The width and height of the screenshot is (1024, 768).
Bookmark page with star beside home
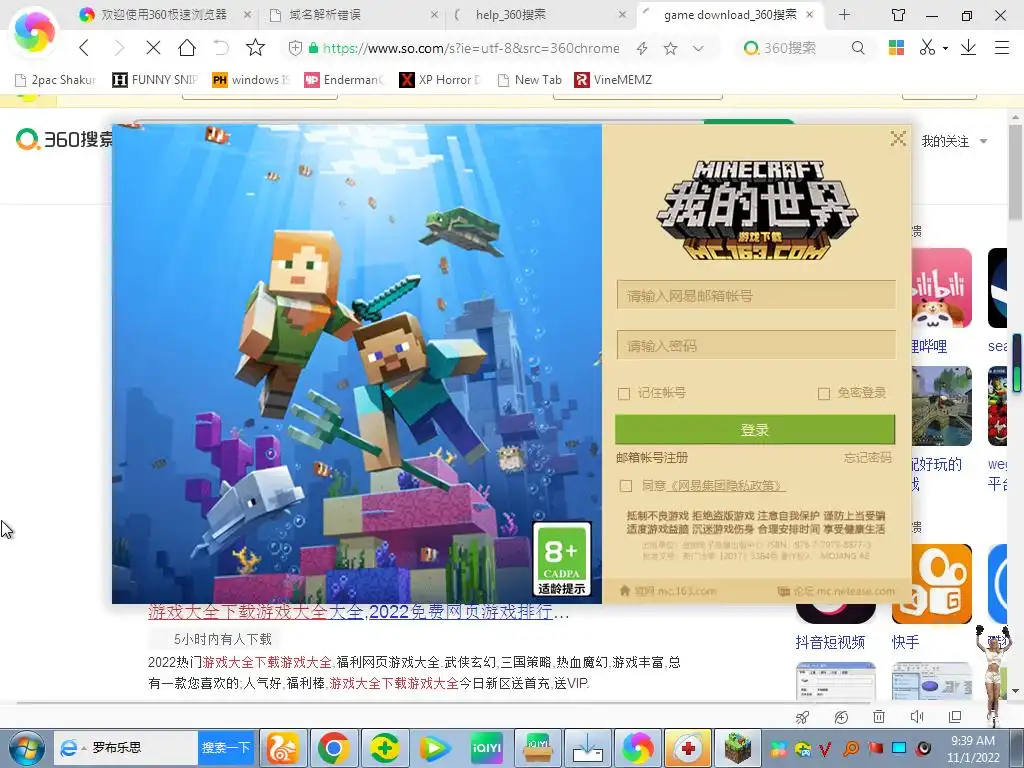coord(255,47)
